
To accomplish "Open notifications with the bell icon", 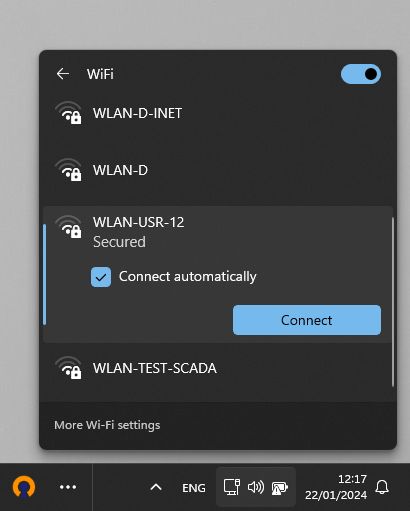I will (382, 487).
